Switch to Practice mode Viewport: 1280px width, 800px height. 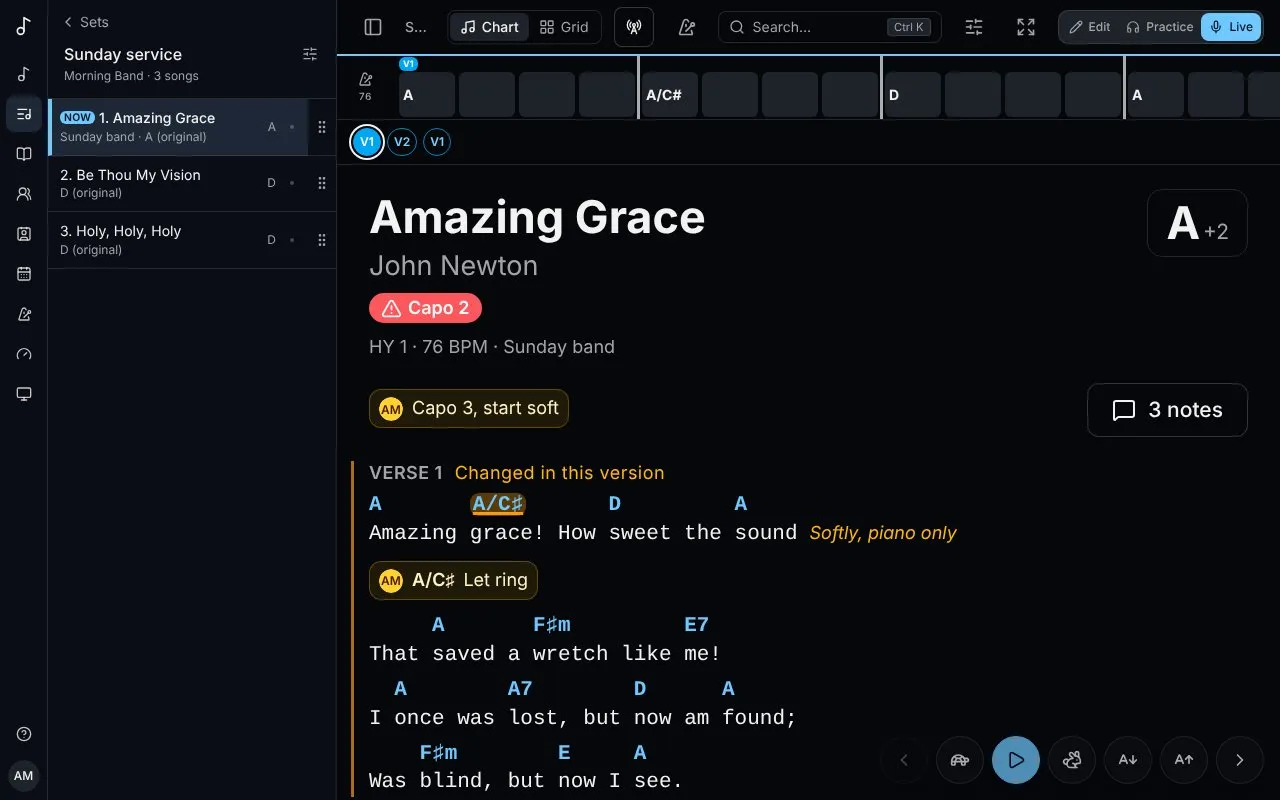pos(1160,27)
